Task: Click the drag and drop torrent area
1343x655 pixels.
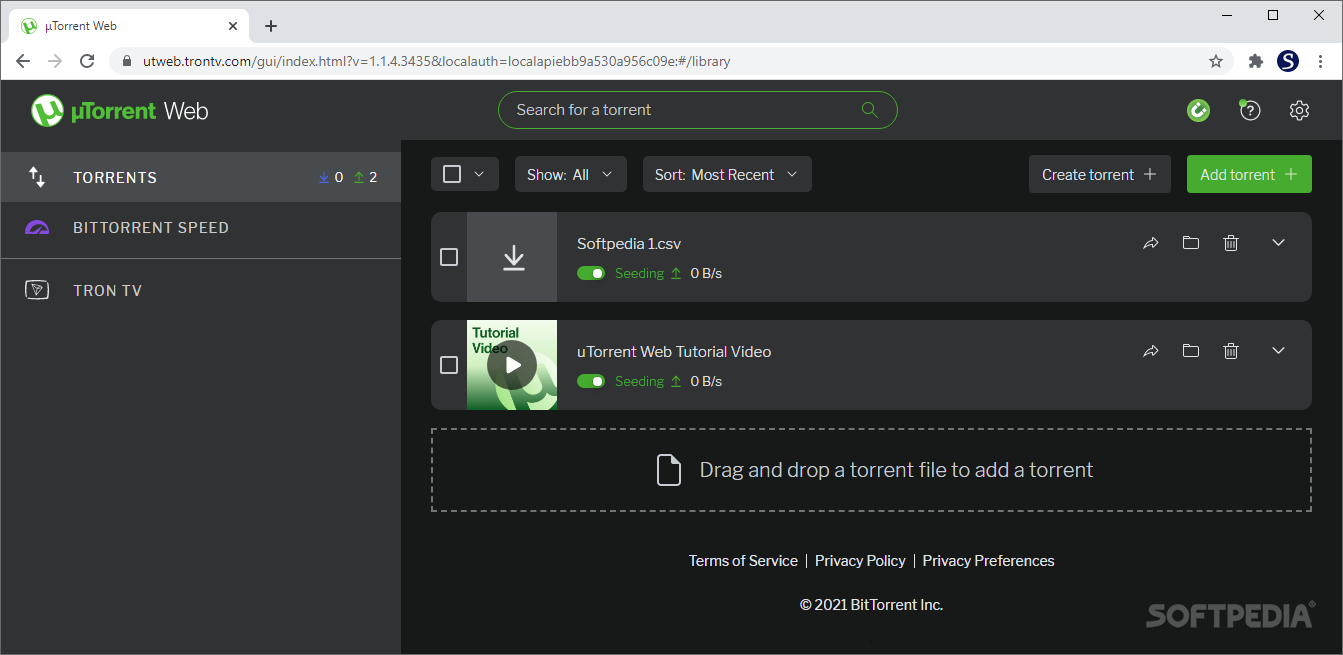Action: (x=871, y=470)
